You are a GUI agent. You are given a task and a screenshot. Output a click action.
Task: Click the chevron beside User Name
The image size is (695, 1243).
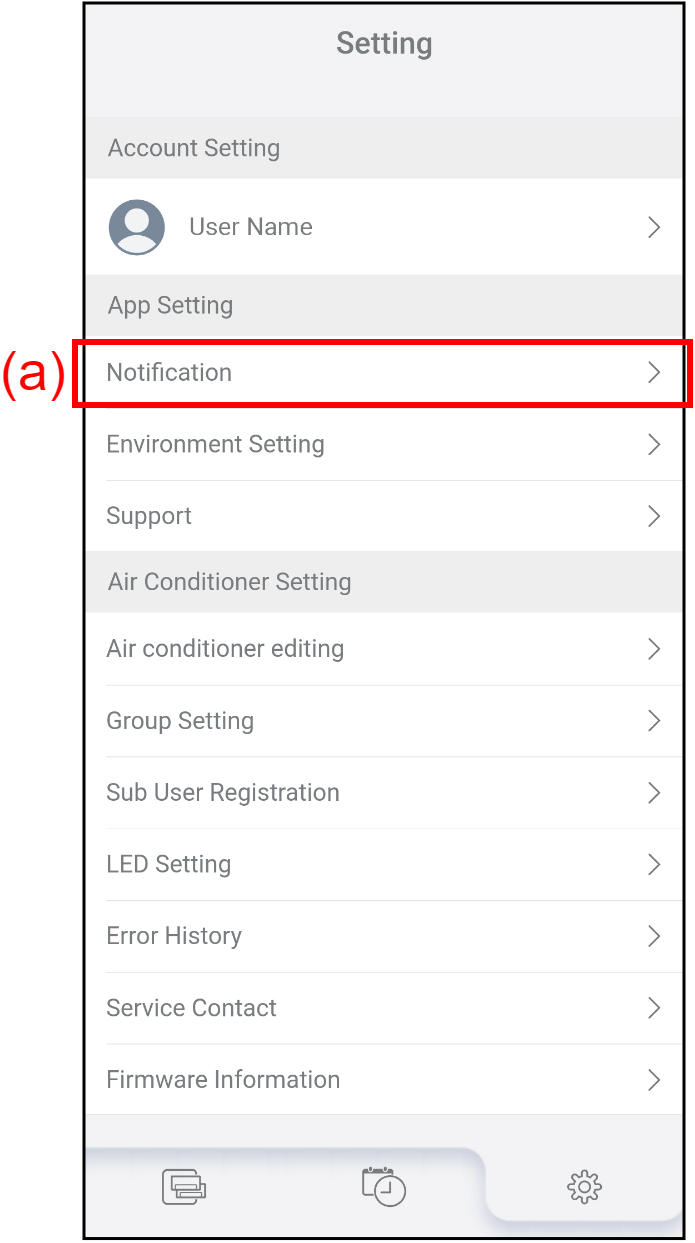click(654, 228)
